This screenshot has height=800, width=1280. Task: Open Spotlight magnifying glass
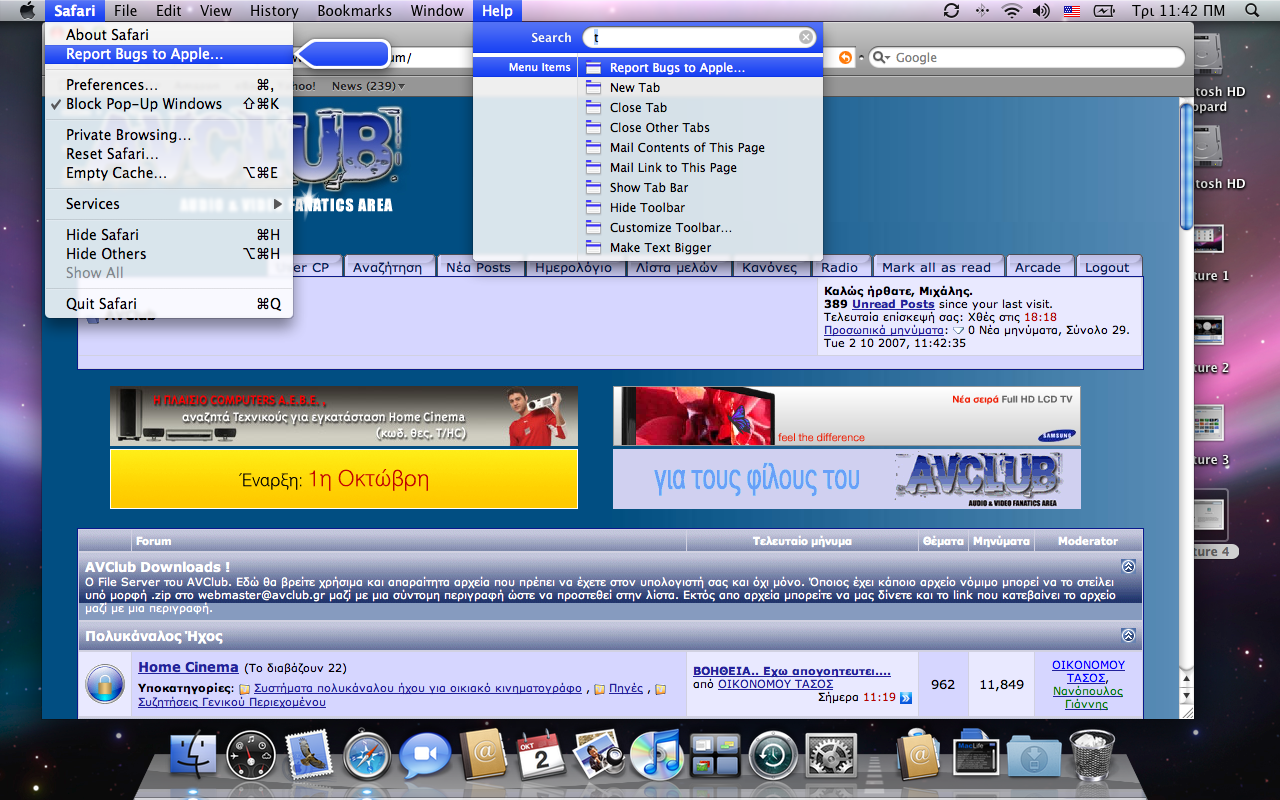[1252, 11]
